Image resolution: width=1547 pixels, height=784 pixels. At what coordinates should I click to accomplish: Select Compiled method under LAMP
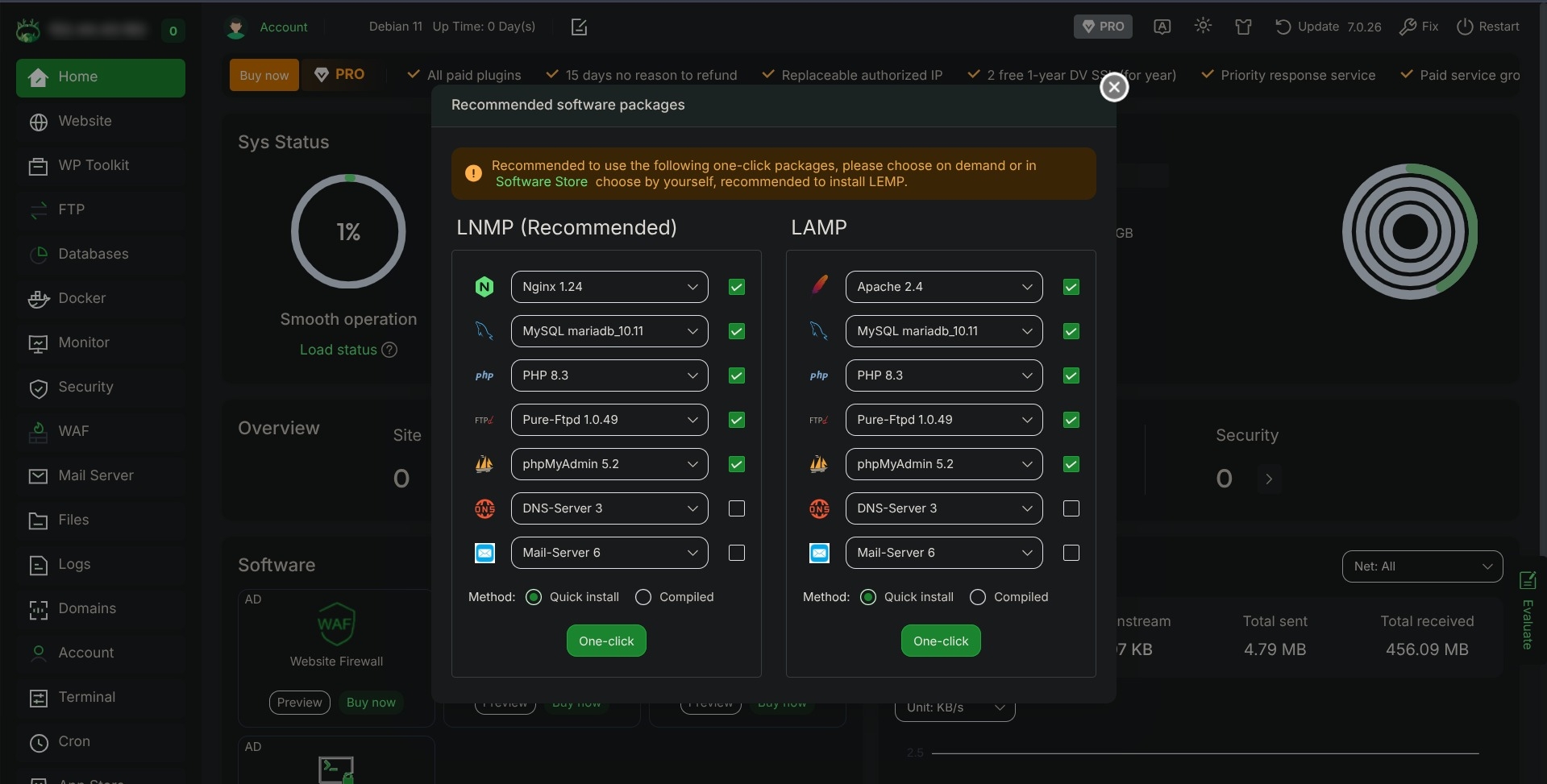pos(978,597)
